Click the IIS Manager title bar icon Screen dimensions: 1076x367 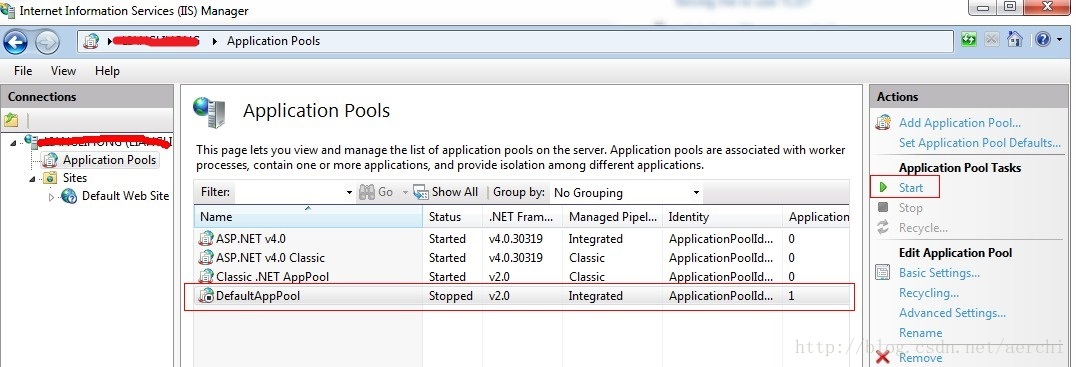pos(8,10)
